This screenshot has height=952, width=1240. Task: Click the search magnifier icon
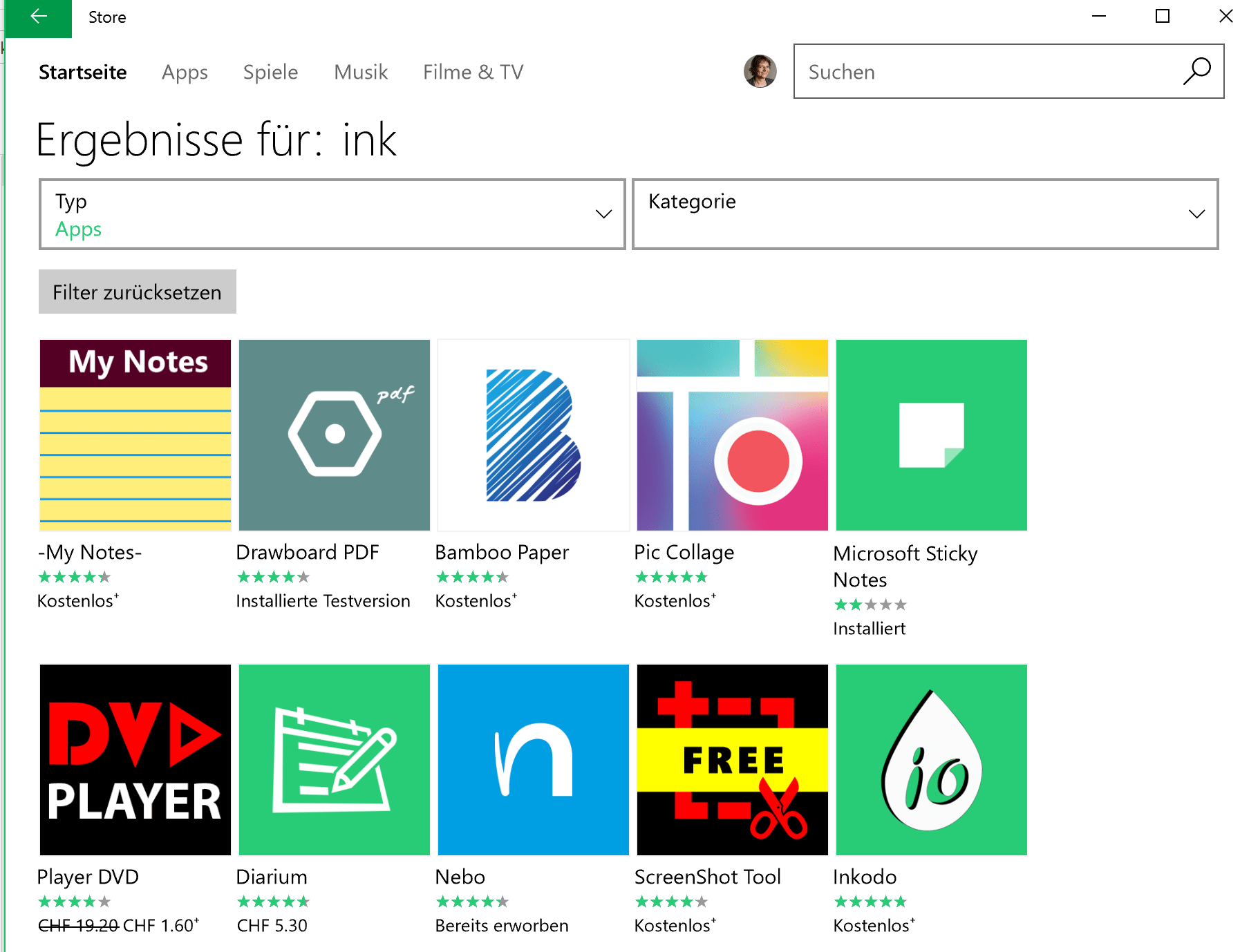pos(1198,71)
